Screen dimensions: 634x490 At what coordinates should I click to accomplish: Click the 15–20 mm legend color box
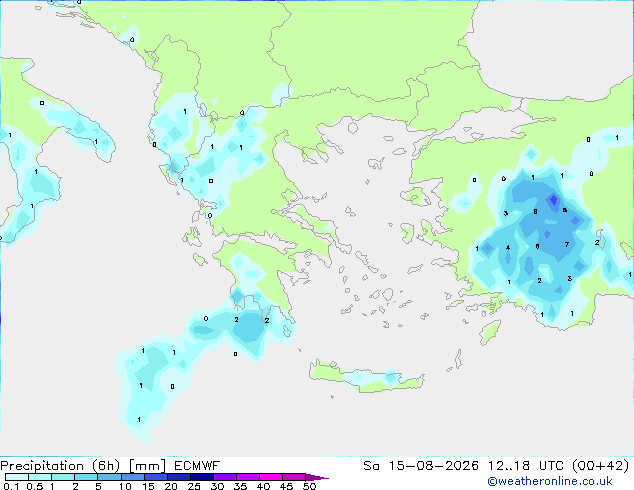[155, 477]
